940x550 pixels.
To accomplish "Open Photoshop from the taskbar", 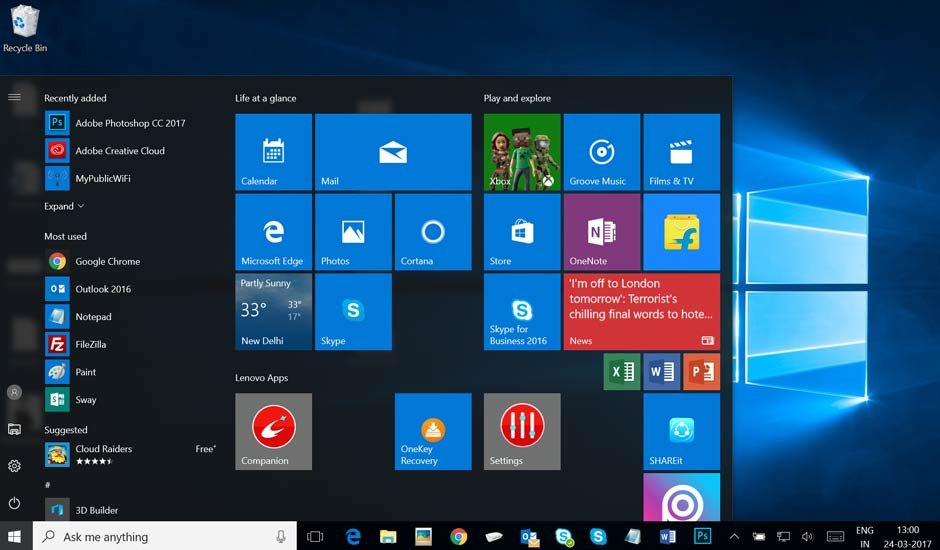I will (x=702, y=536).
